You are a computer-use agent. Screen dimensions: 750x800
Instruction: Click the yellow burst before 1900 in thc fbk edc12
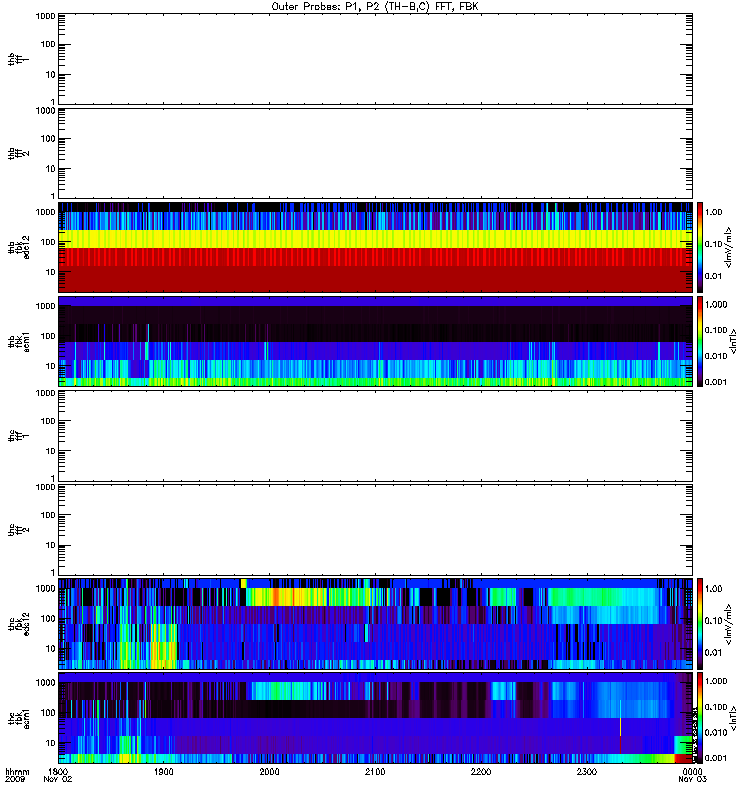163,645
